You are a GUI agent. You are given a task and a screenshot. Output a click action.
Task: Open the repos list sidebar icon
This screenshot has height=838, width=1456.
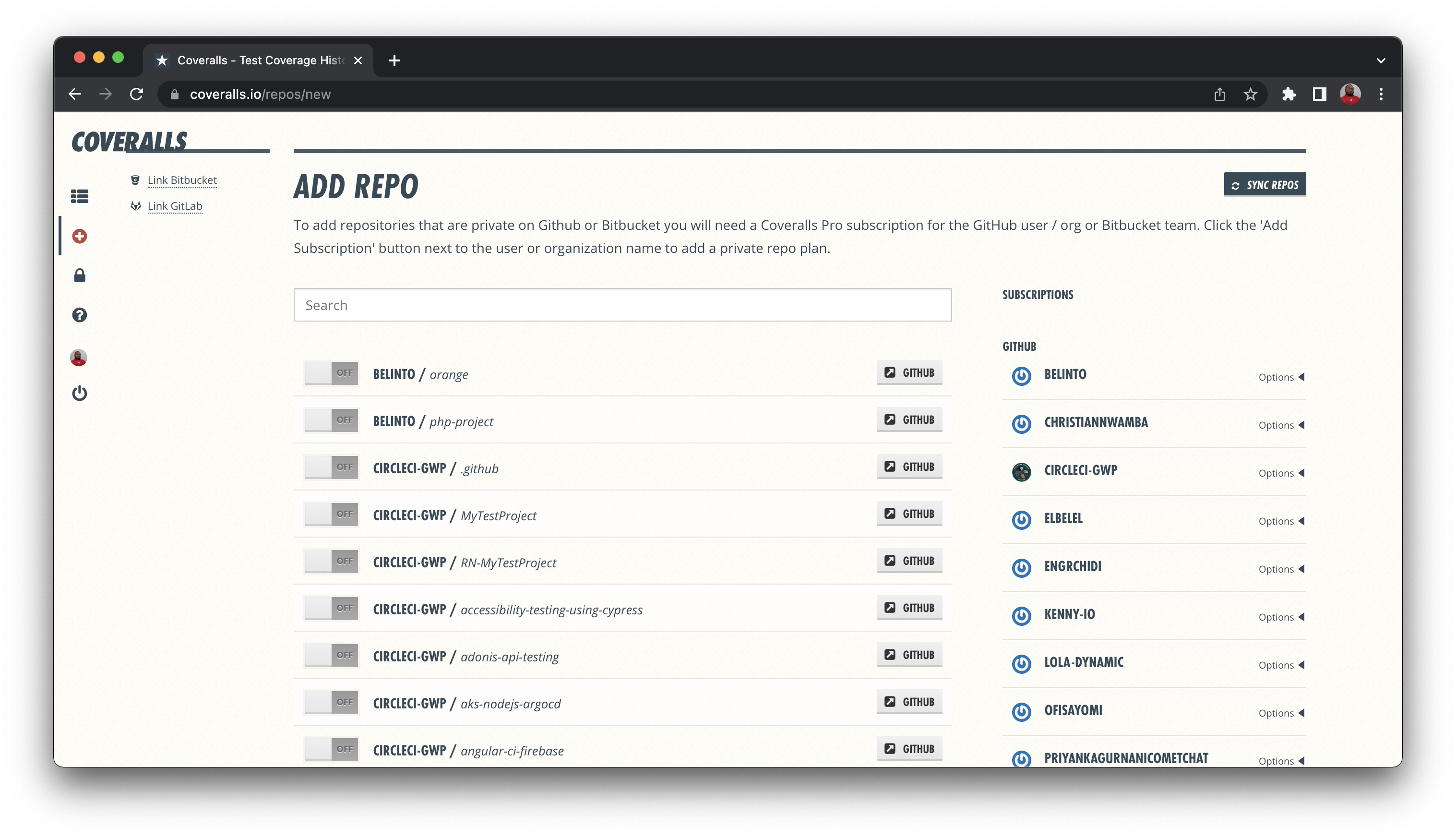coord(79,196)
